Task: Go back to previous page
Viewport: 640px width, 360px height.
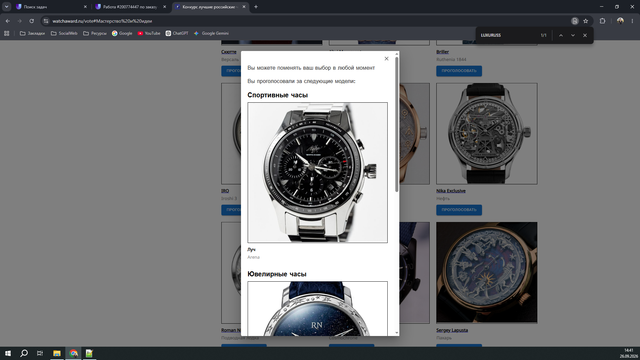Action: (x=8, y=21)
